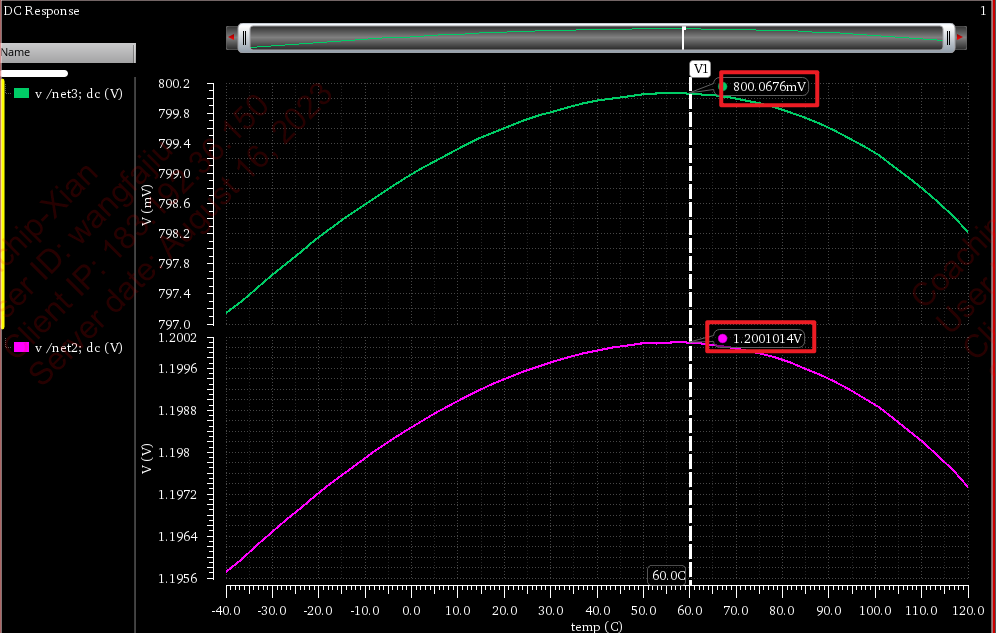Viewport: 996px width, 633px height.
Task: Select the V1 vertical marker flag
Action: pyautogui.click(x=700, y=68)
